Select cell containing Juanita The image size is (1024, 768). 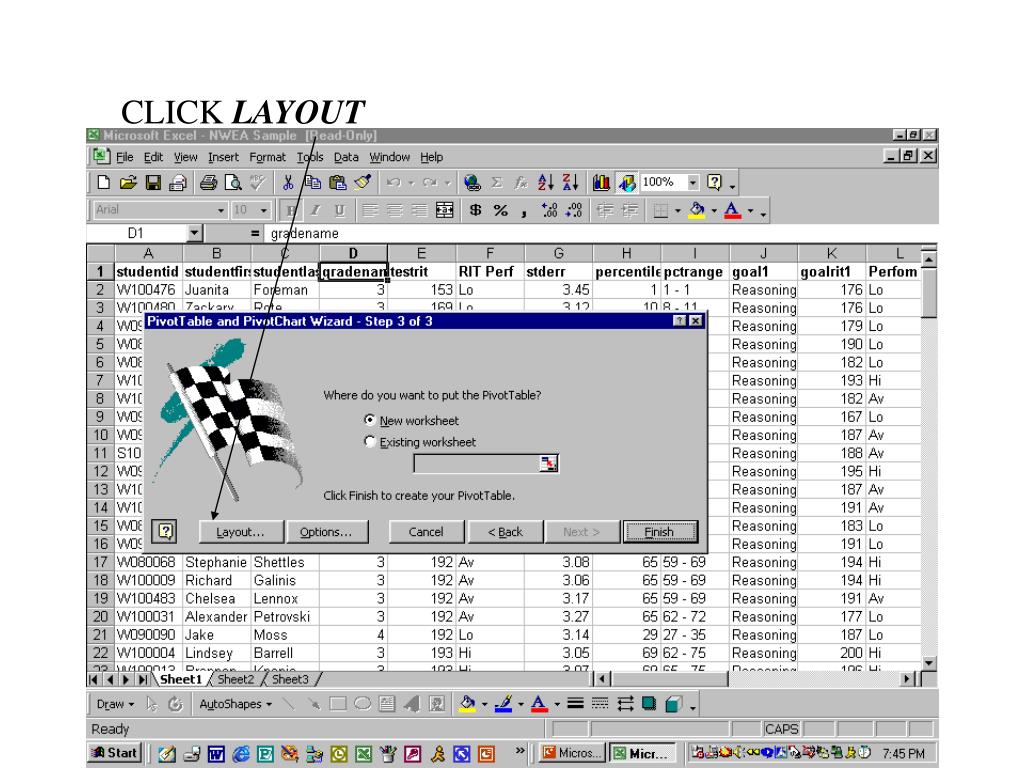coord(217,289)
